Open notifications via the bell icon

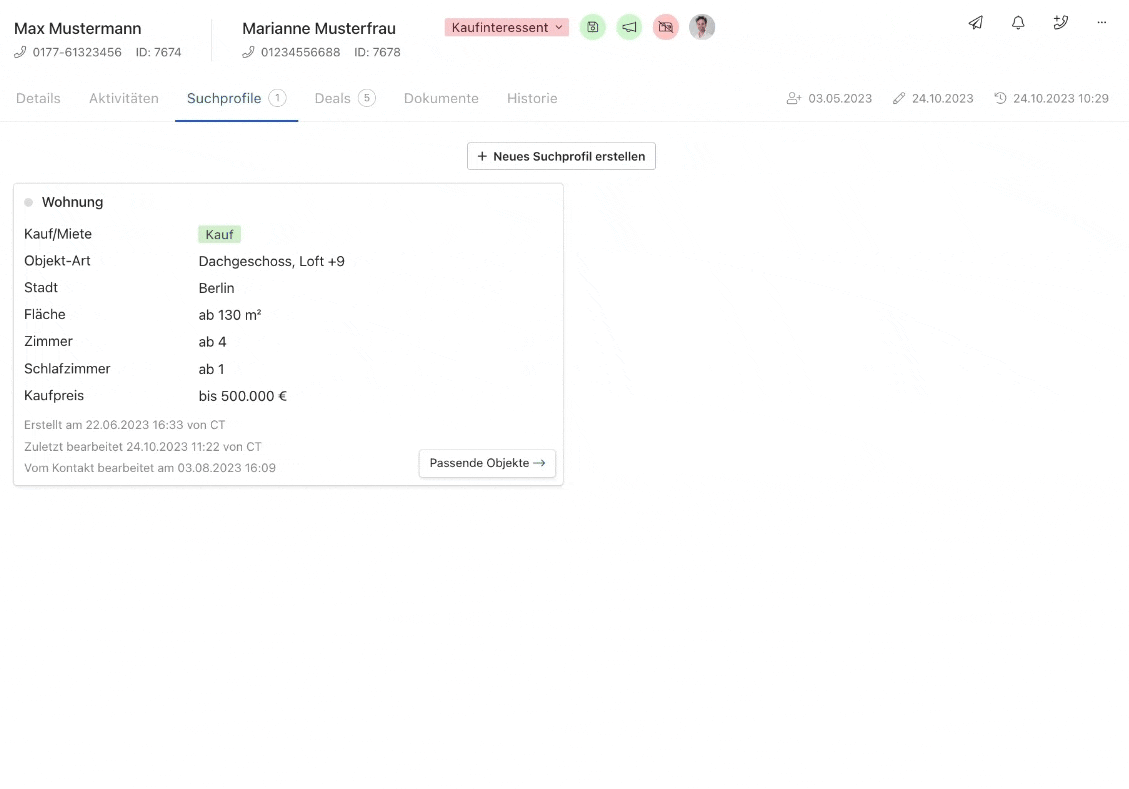click(x=1018, y=23)
